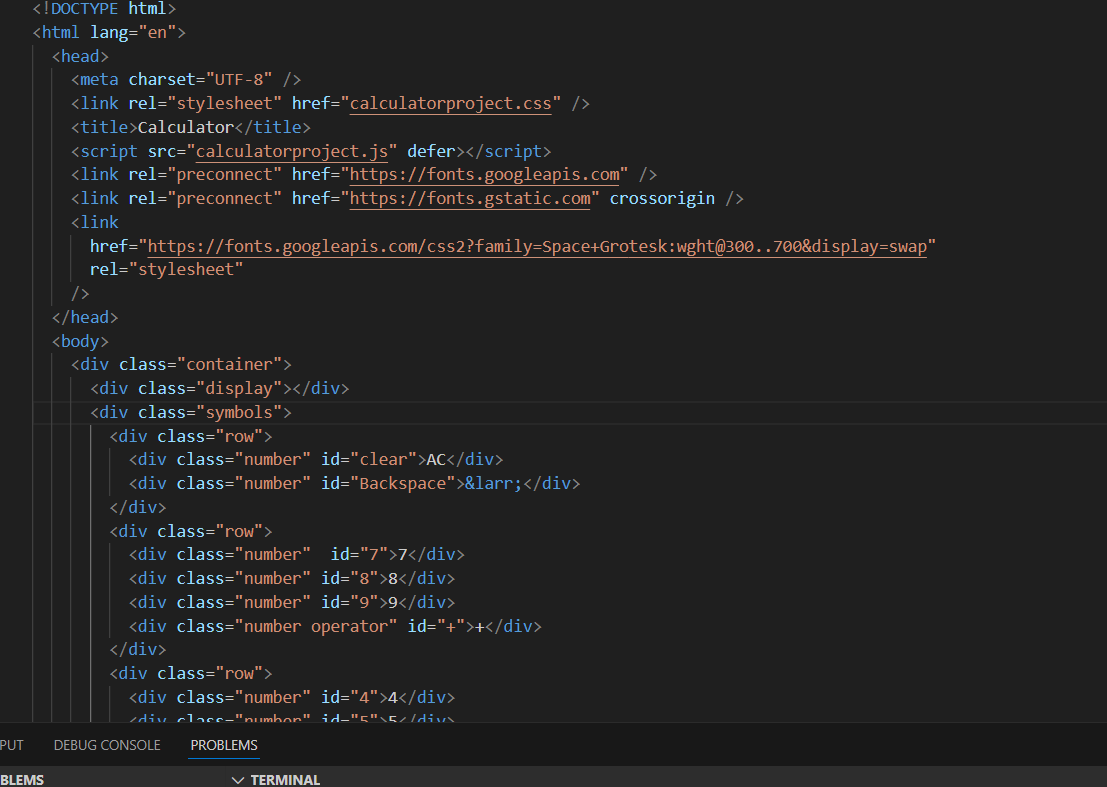The image size is (1107, 787).
Task: Click the opening <body> tag
Action: coord(80,342)
